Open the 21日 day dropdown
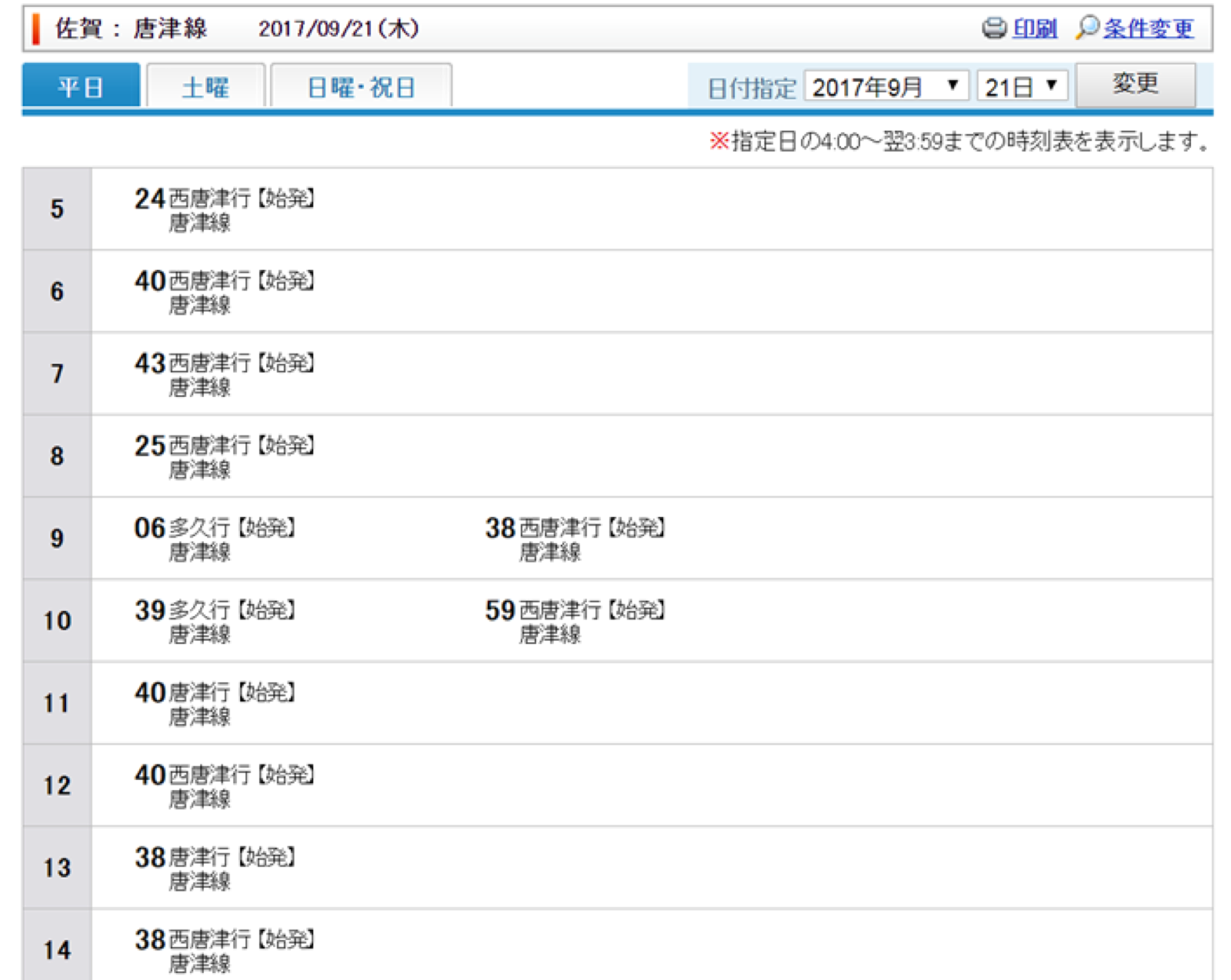This screenshot has width=1231, height=980. pos(1022,86)
